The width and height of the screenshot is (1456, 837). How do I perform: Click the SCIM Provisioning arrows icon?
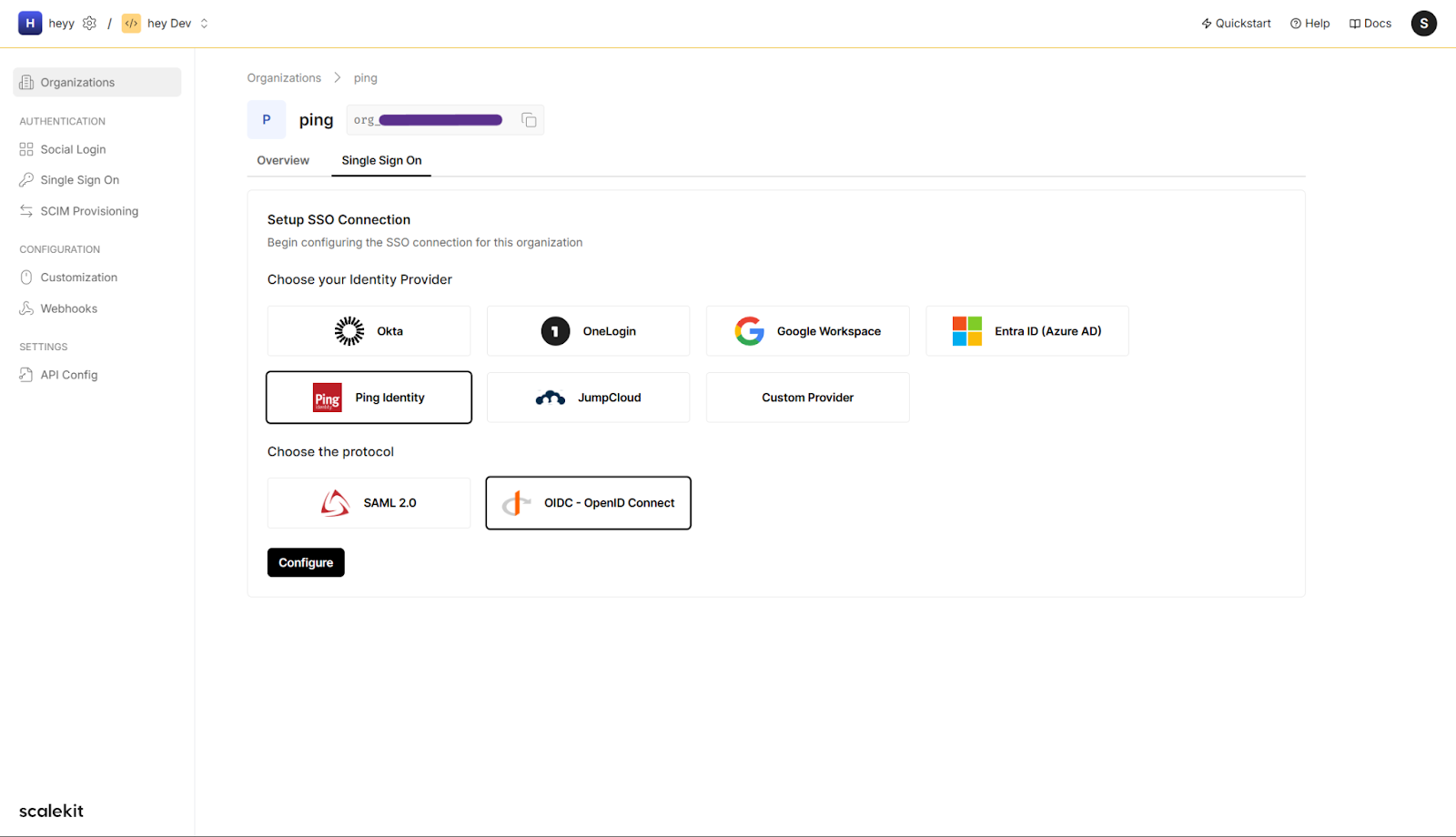[x=26, y=211]
